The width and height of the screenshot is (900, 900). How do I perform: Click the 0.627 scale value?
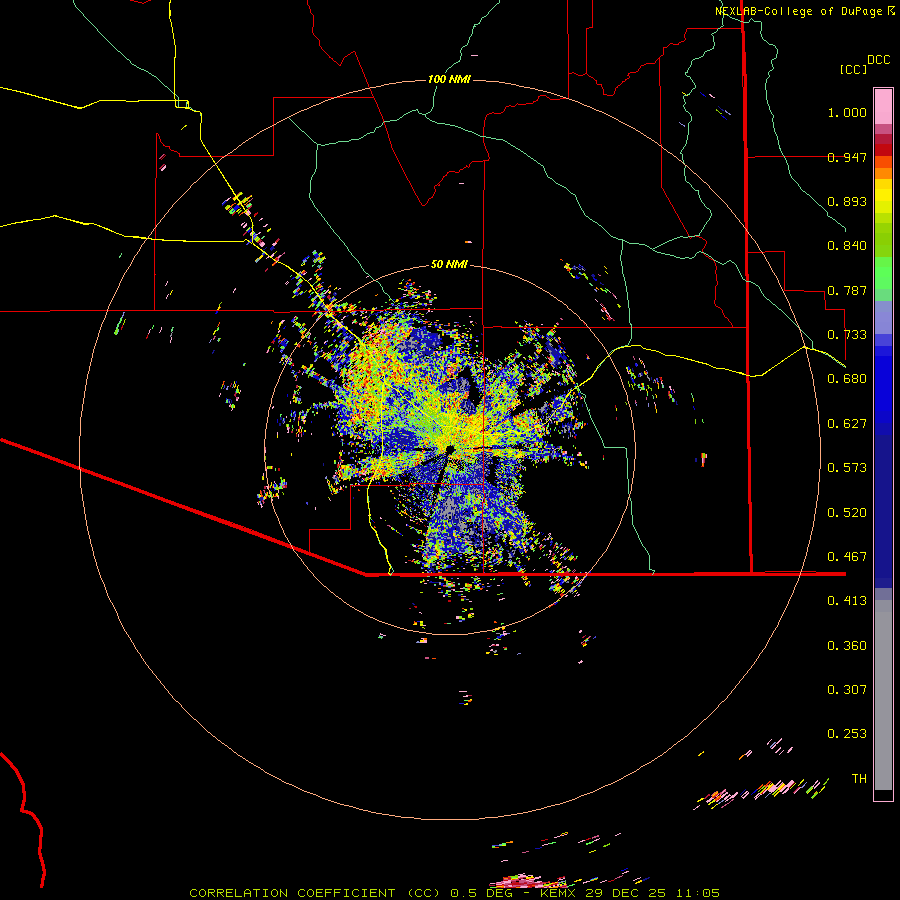[847, 424]
